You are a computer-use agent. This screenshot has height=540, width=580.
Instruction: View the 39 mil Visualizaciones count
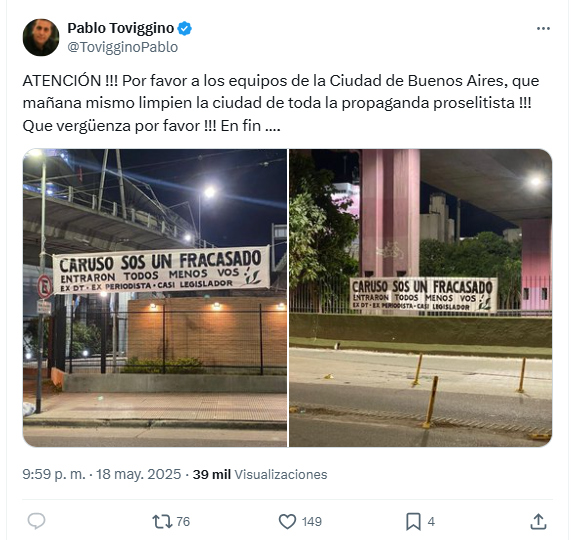point(260,475)
